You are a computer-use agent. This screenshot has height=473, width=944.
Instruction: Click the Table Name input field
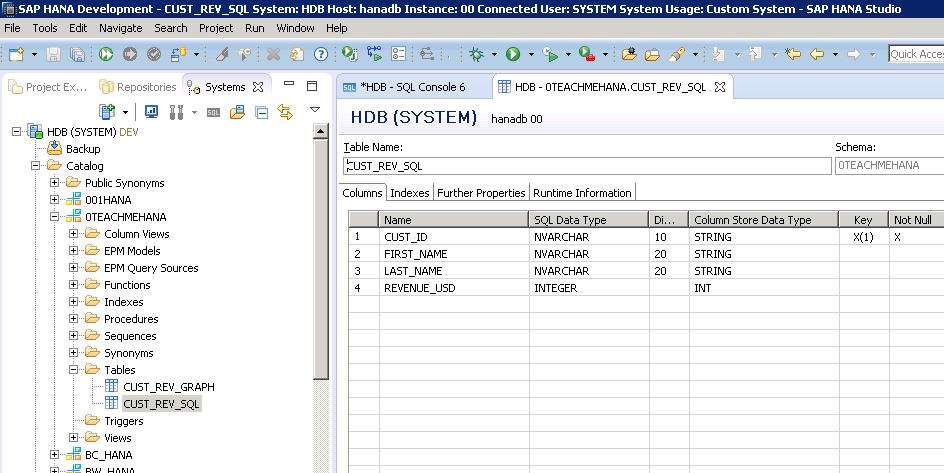[587, 166]
